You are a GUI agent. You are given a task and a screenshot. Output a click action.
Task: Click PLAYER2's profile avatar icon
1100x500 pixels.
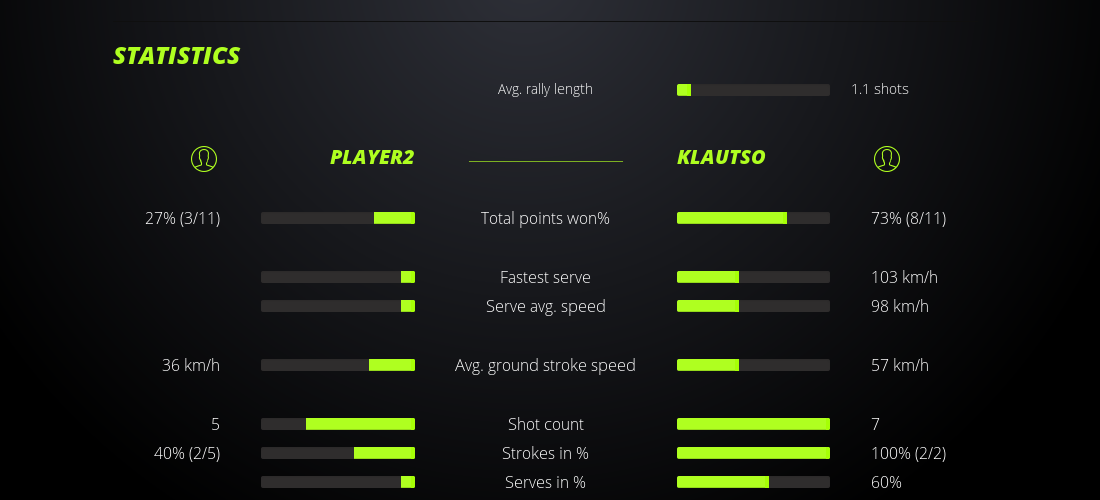pos(204,158)
